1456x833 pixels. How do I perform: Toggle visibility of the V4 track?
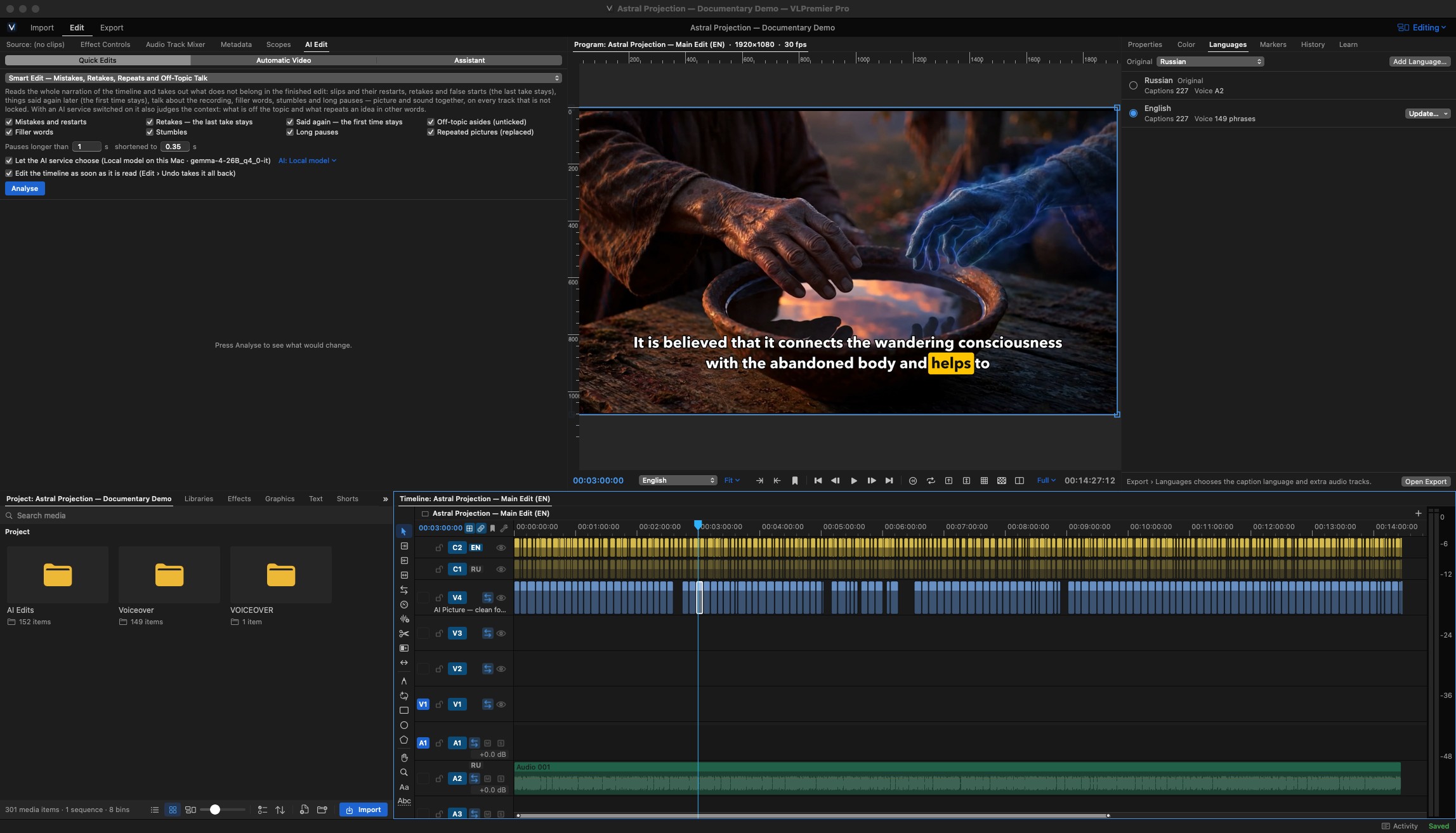pos(501,598)
